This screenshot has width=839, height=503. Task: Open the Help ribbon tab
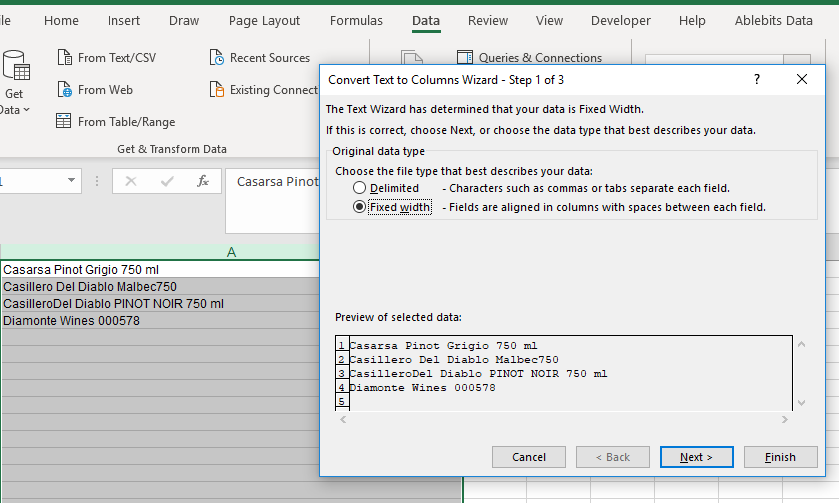[692, 20]
